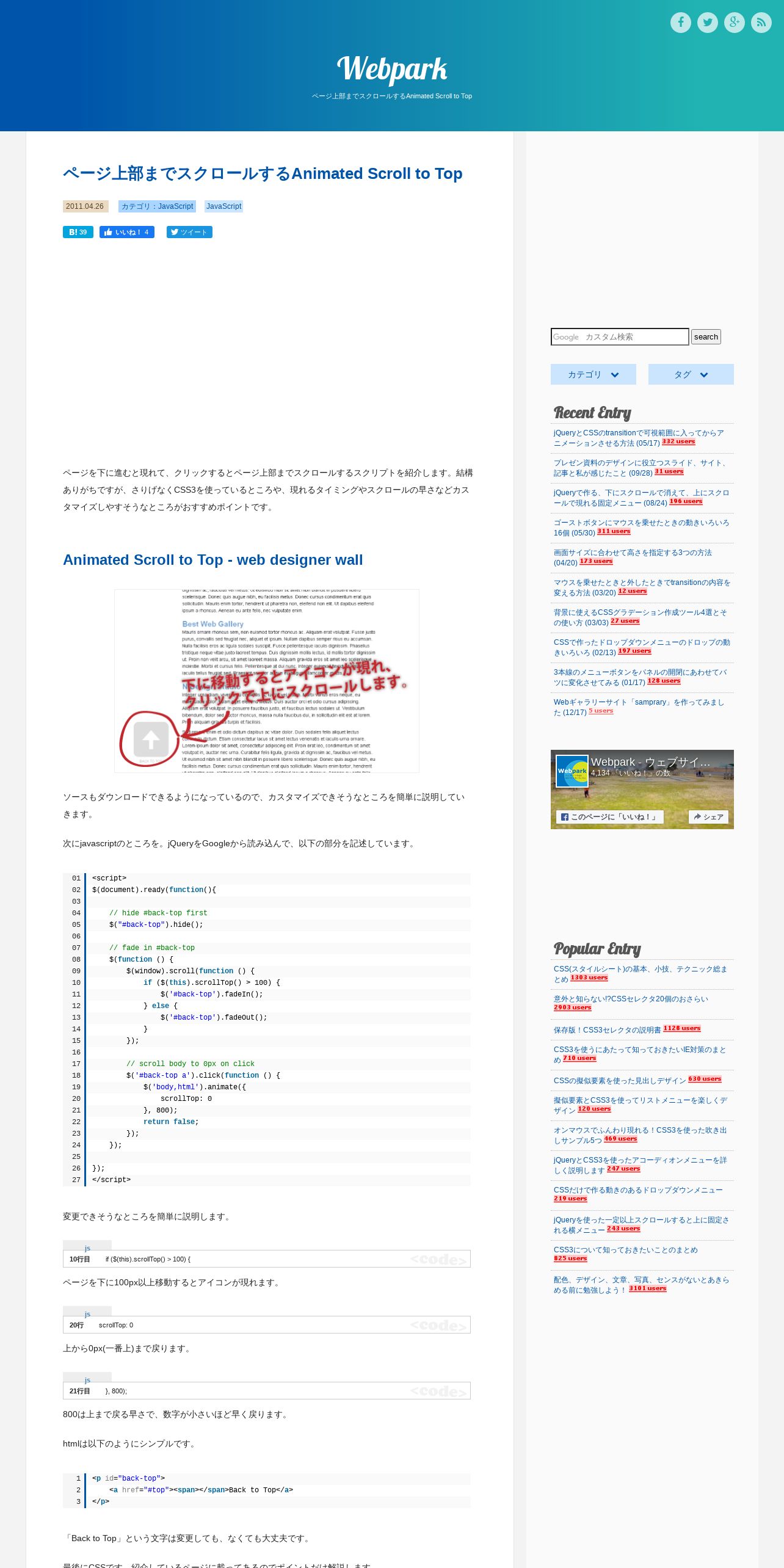Open popular entry CSSだけで作る動きのあるドロップダウンメニュー

click(638, 1190)
